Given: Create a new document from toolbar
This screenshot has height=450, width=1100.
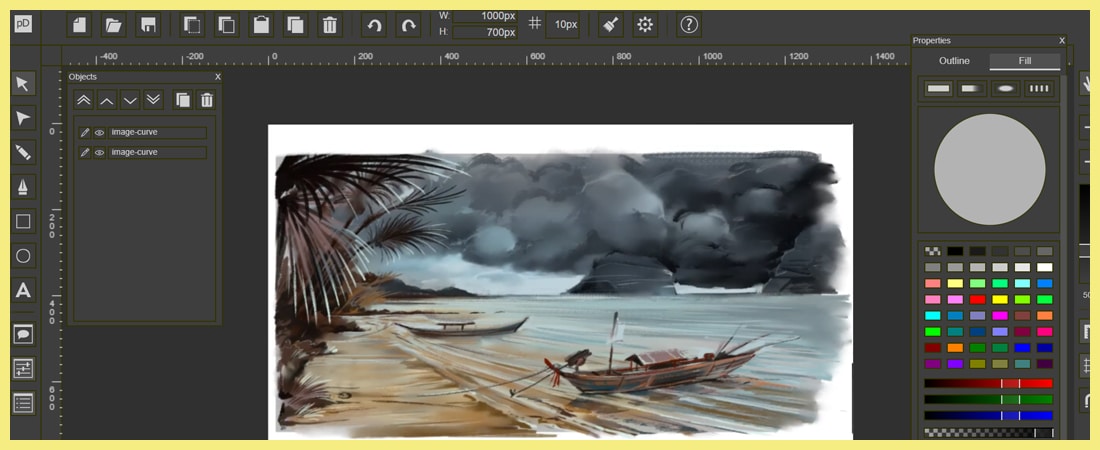Looking at the screenshot, I should click(x=79, y=25).
